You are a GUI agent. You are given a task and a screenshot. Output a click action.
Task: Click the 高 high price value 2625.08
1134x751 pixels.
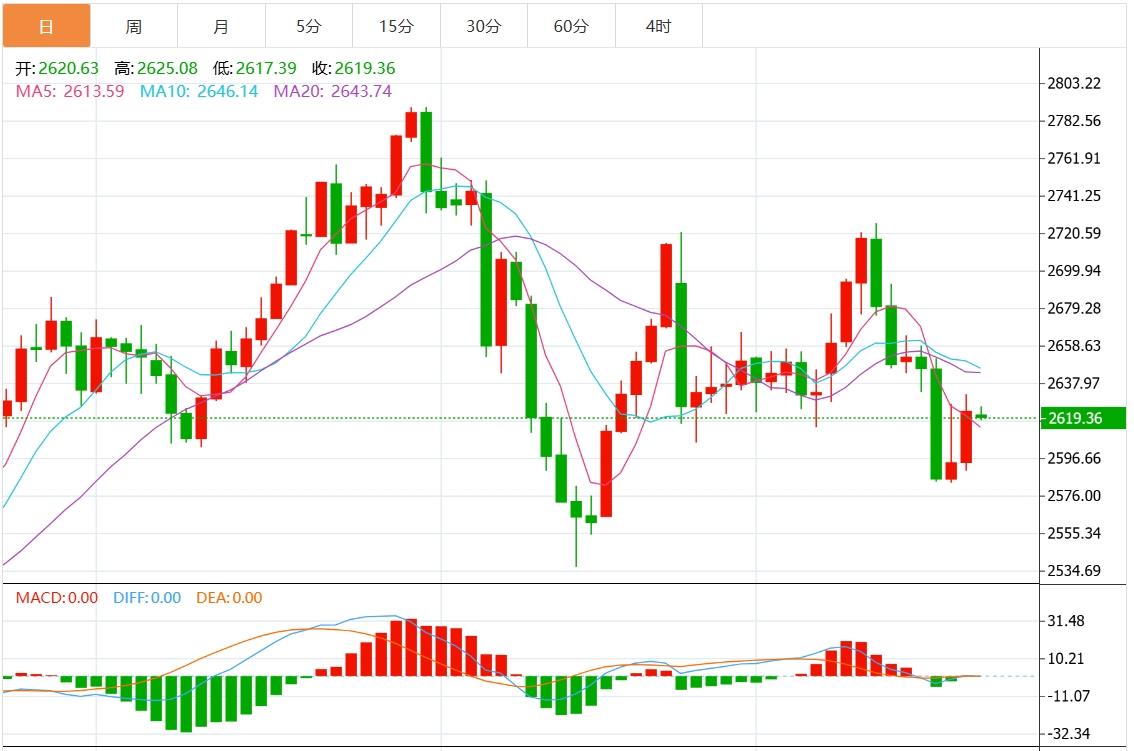[167, 69]
